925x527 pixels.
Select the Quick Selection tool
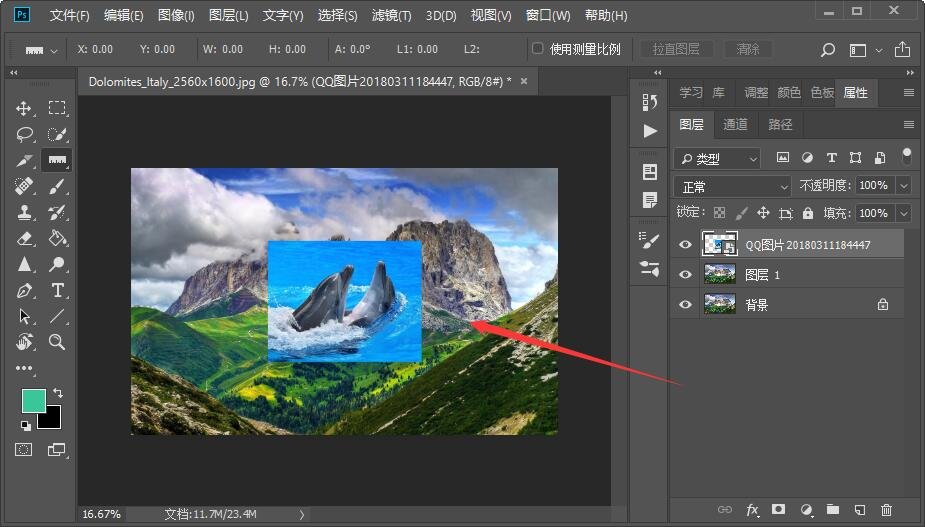(x=57, y=135)
